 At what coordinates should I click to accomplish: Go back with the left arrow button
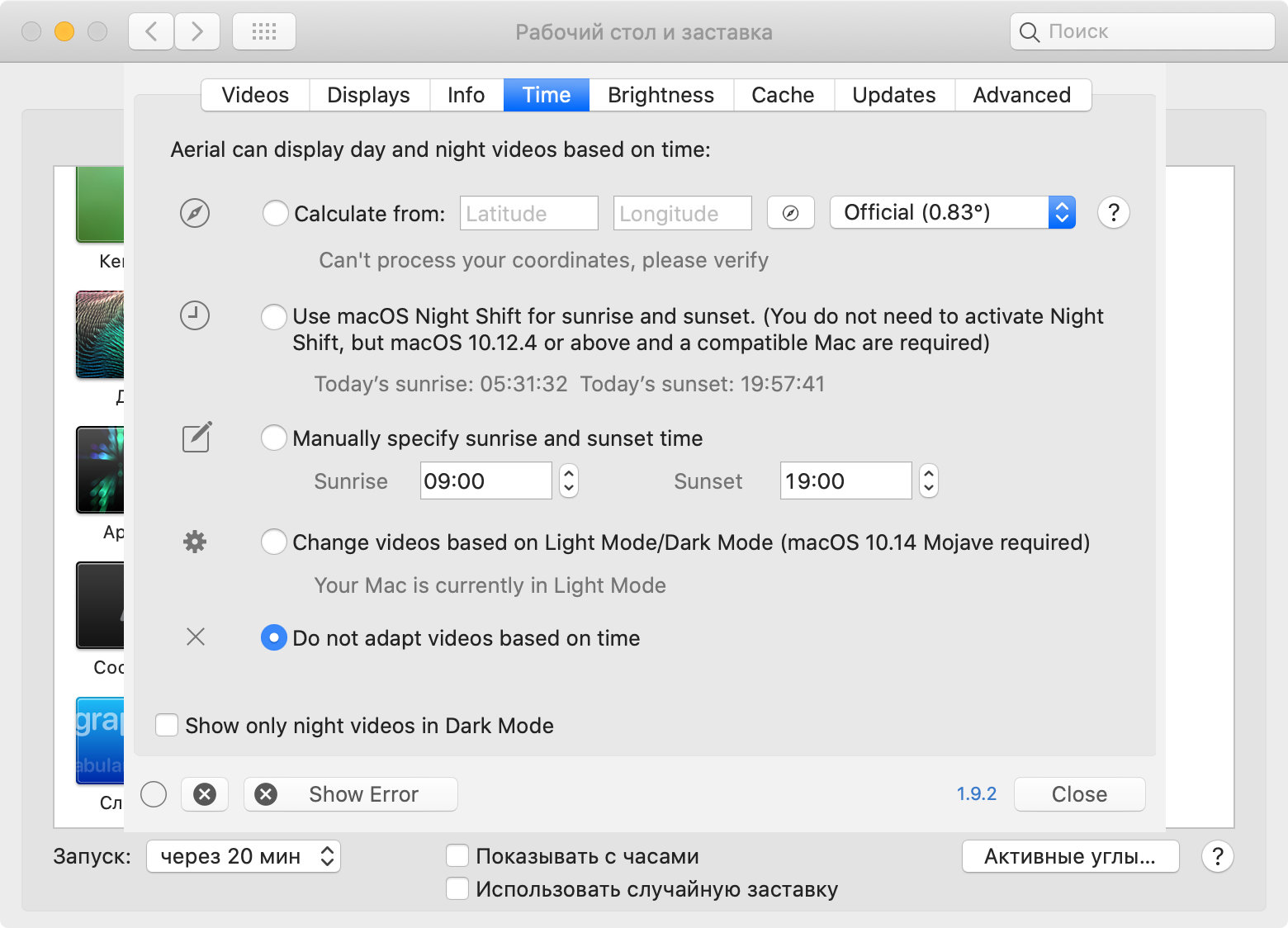point(151,32)
